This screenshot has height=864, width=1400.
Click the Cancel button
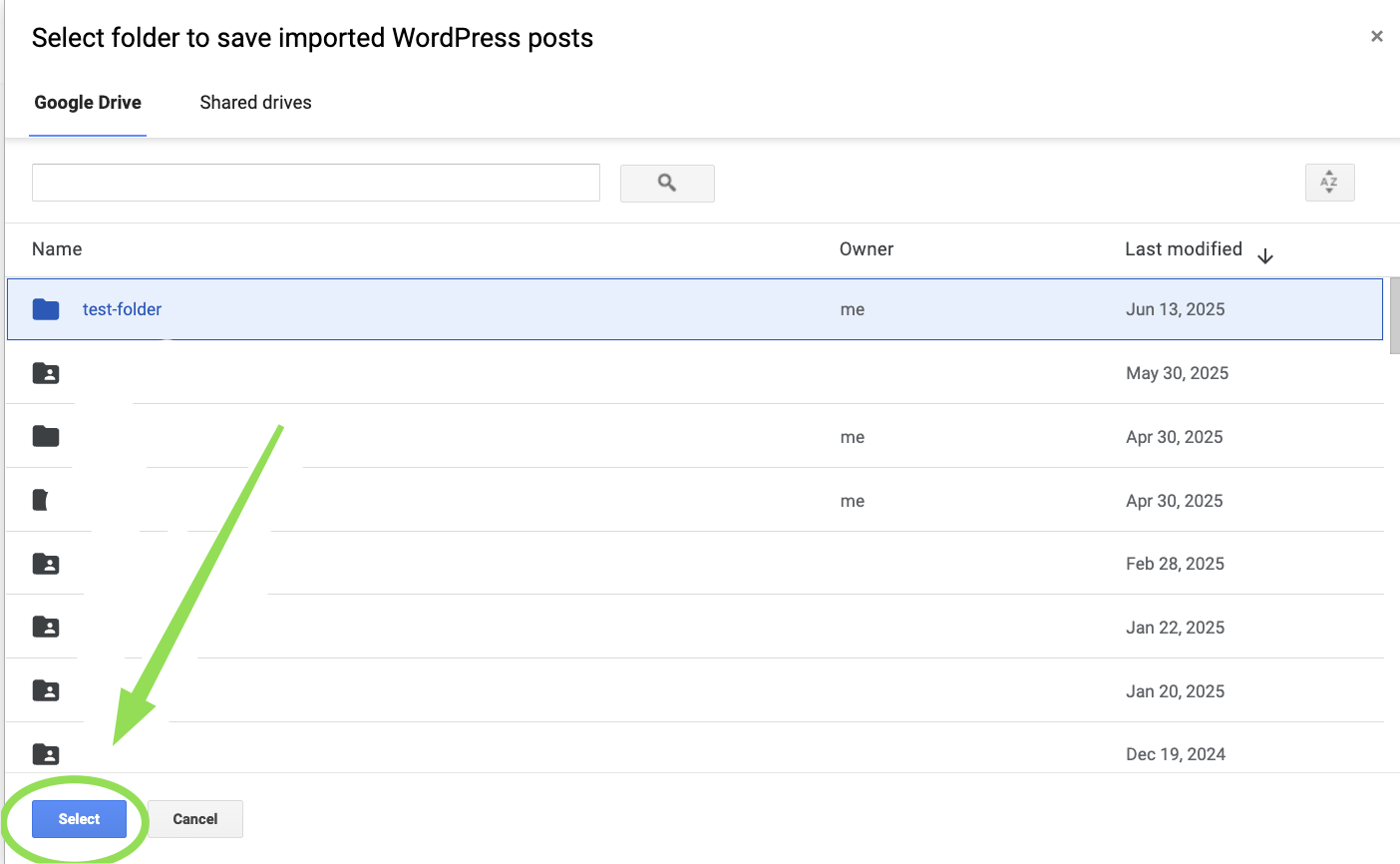(195, 819)
